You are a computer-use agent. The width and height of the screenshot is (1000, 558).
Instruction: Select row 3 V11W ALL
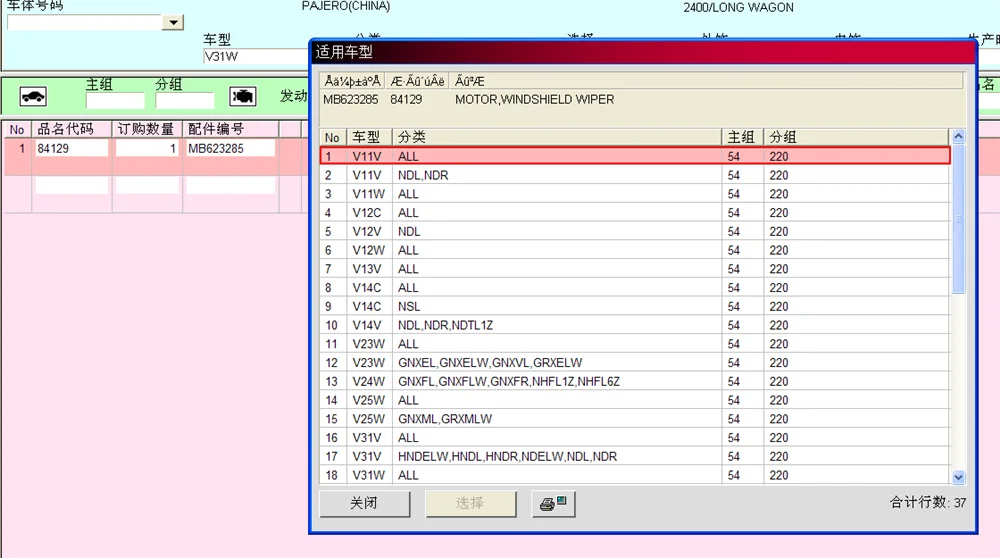[635, 194]
